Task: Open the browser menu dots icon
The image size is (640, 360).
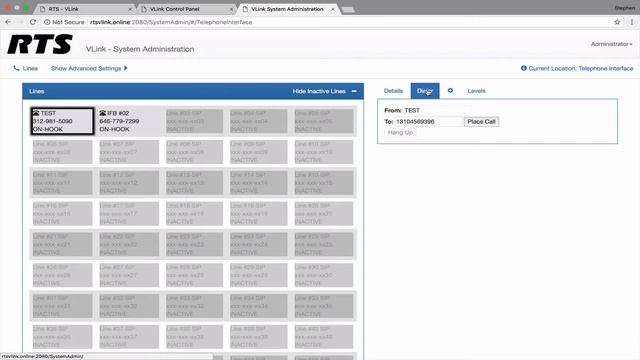Action: tap(632, 22)
